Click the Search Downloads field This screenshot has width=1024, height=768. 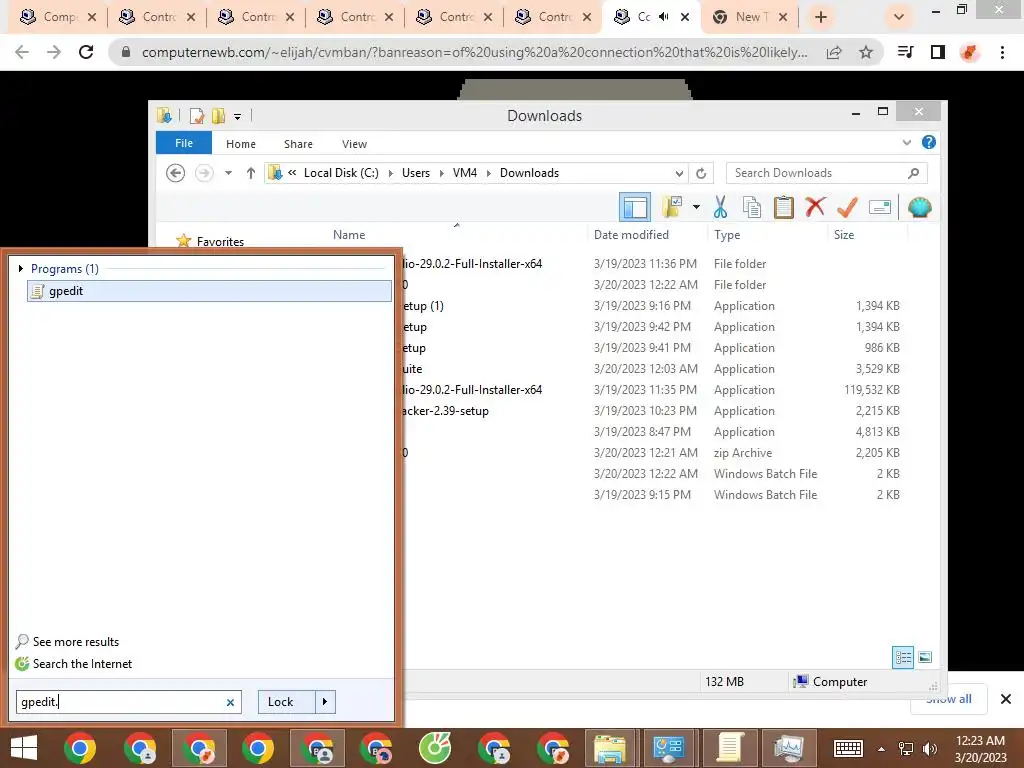(826, 173)
